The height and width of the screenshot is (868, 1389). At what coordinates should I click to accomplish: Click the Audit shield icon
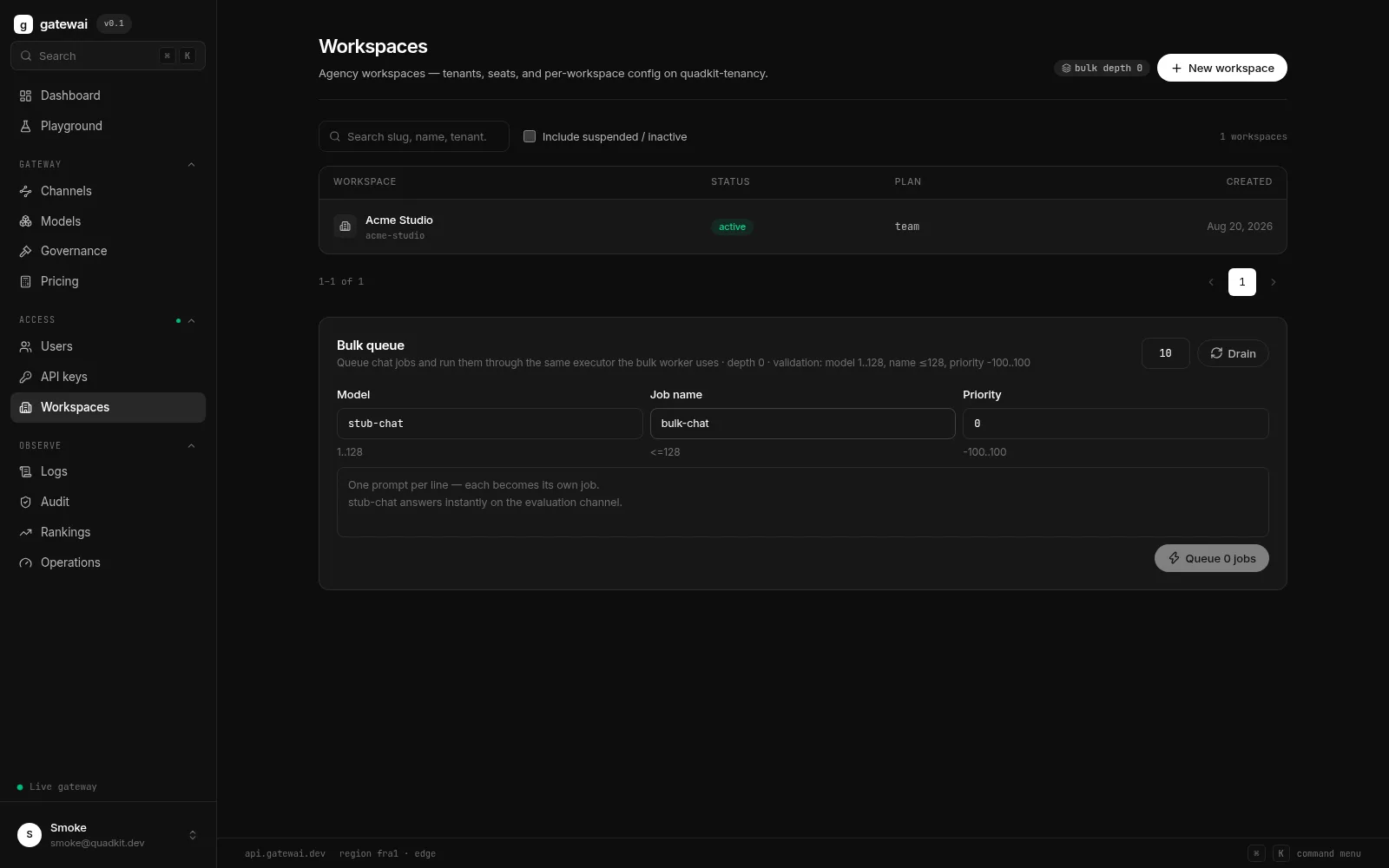[x=26, y=502]
